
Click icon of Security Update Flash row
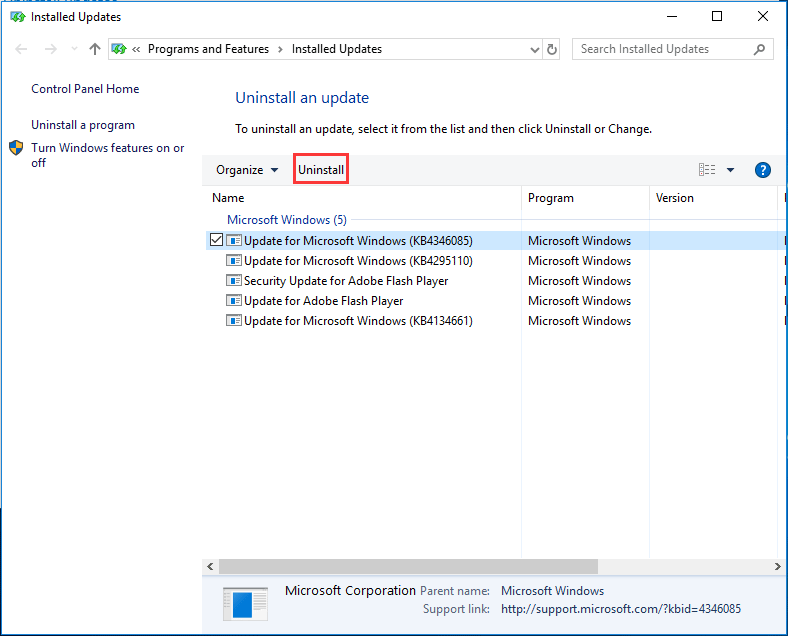point(234,281)
